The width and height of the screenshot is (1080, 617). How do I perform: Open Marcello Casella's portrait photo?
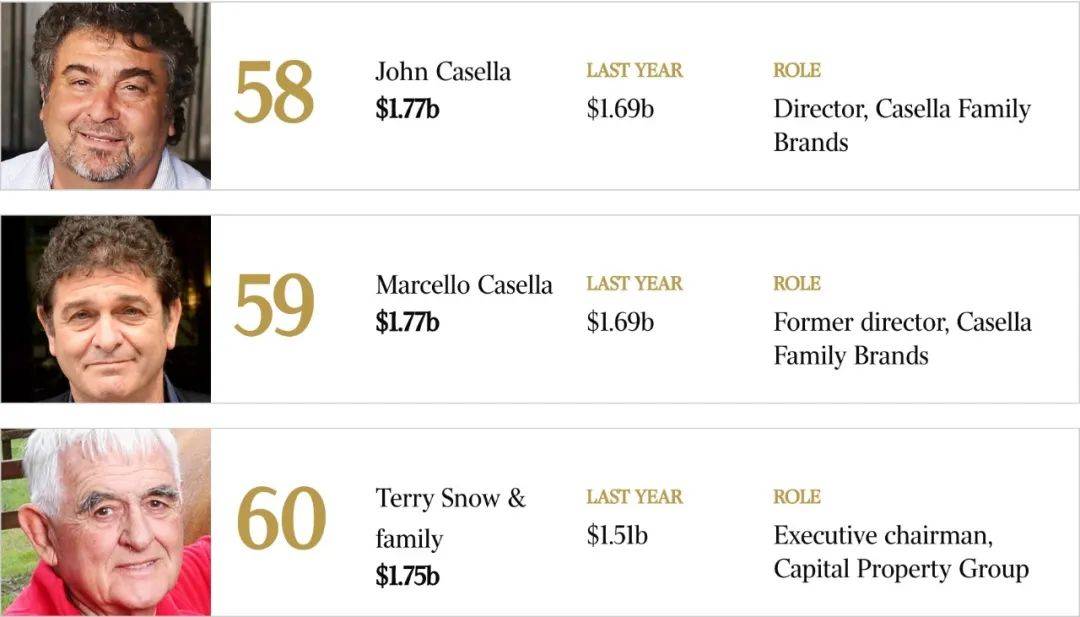[x=105, y=309]
